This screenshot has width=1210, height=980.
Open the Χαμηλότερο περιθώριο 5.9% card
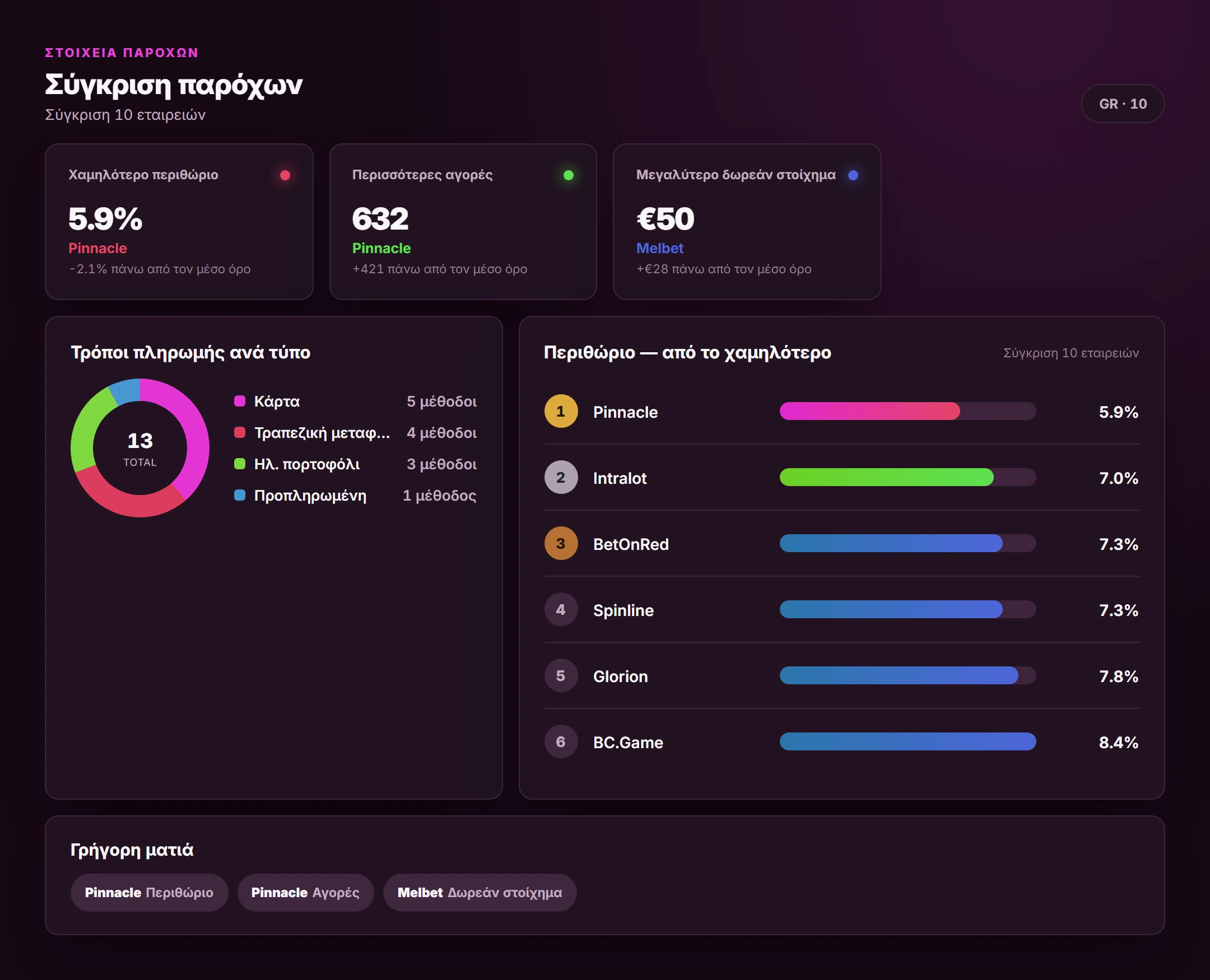[x=179, y=222]
